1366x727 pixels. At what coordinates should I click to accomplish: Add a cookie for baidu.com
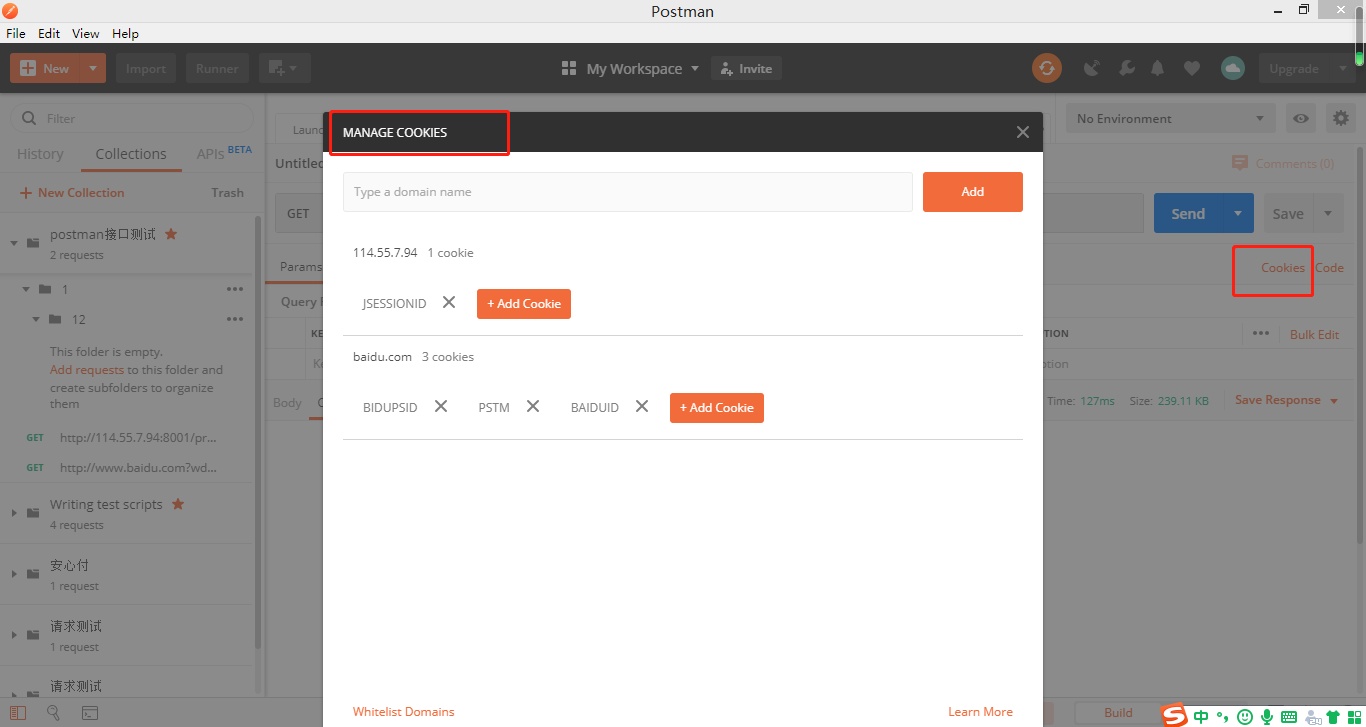coord(717,407)
